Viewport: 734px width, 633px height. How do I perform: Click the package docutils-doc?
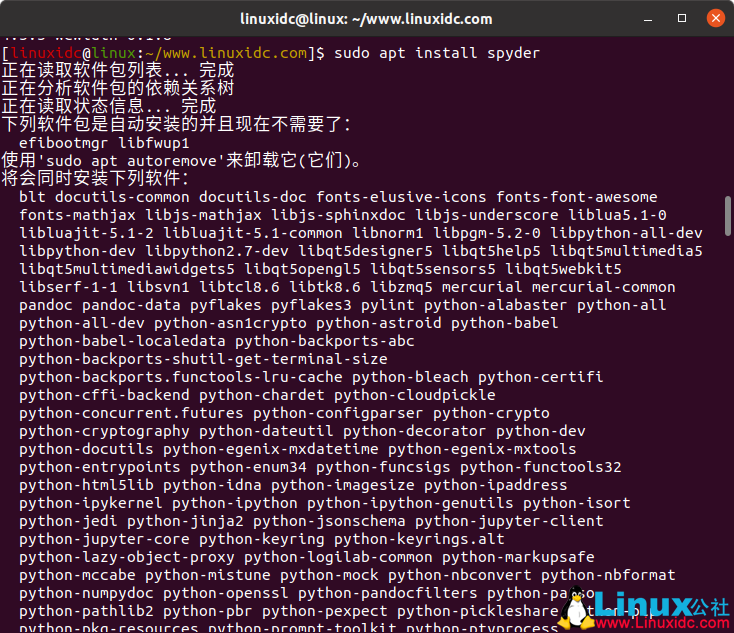[x=253, y=197]
